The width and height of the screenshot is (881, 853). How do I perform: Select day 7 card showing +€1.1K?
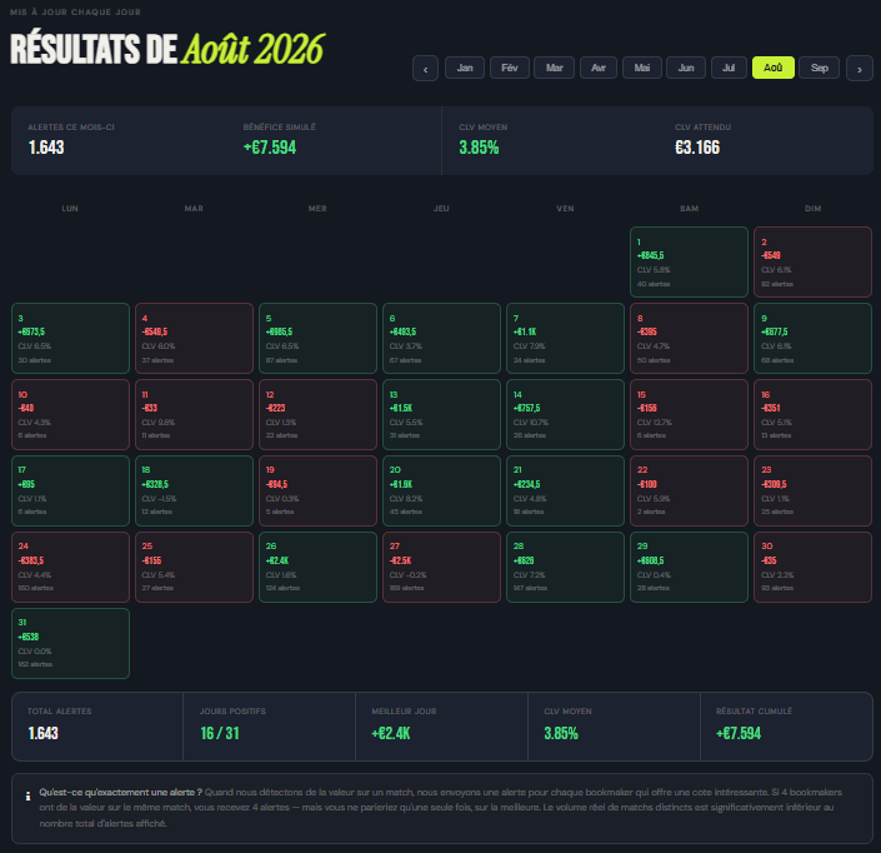(565, 338)
